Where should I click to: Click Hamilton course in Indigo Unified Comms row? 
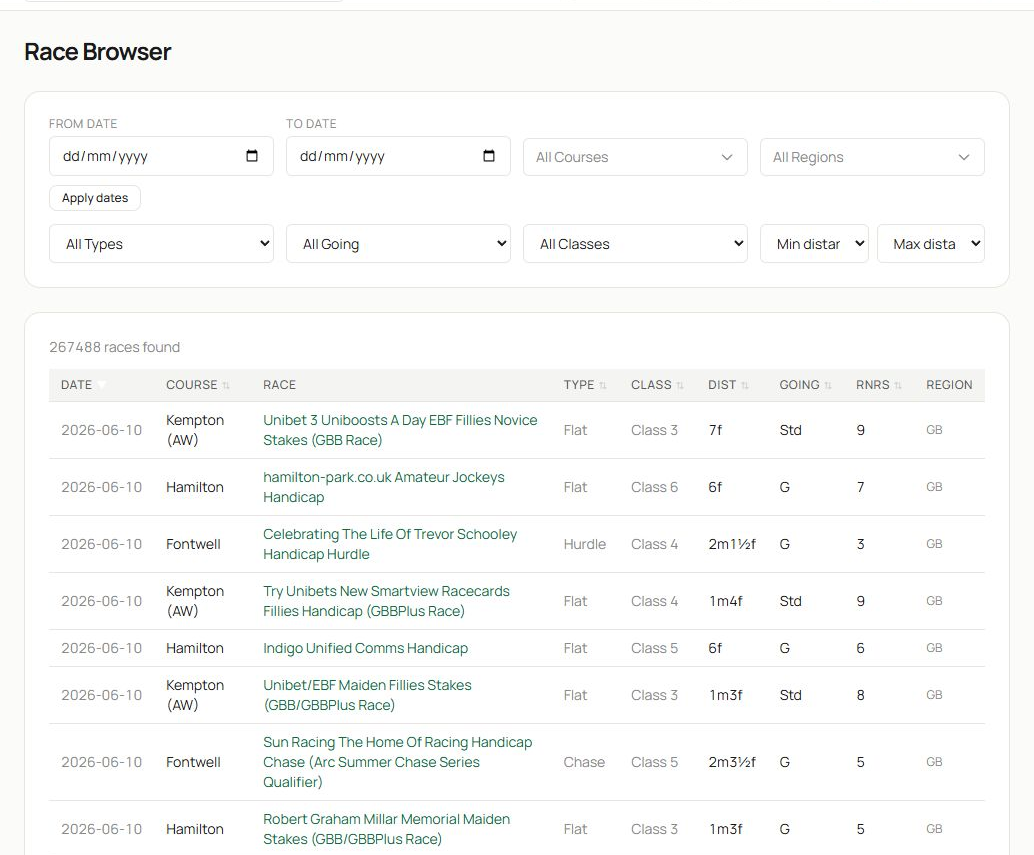pos(195,648)
